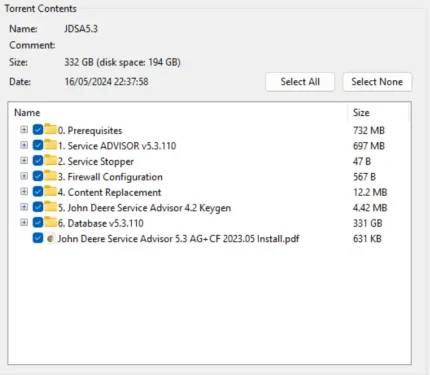This screenshot has width=430, height=375.
Task: Click the date 16/05/2024 22:37:58
Action: 106,82
